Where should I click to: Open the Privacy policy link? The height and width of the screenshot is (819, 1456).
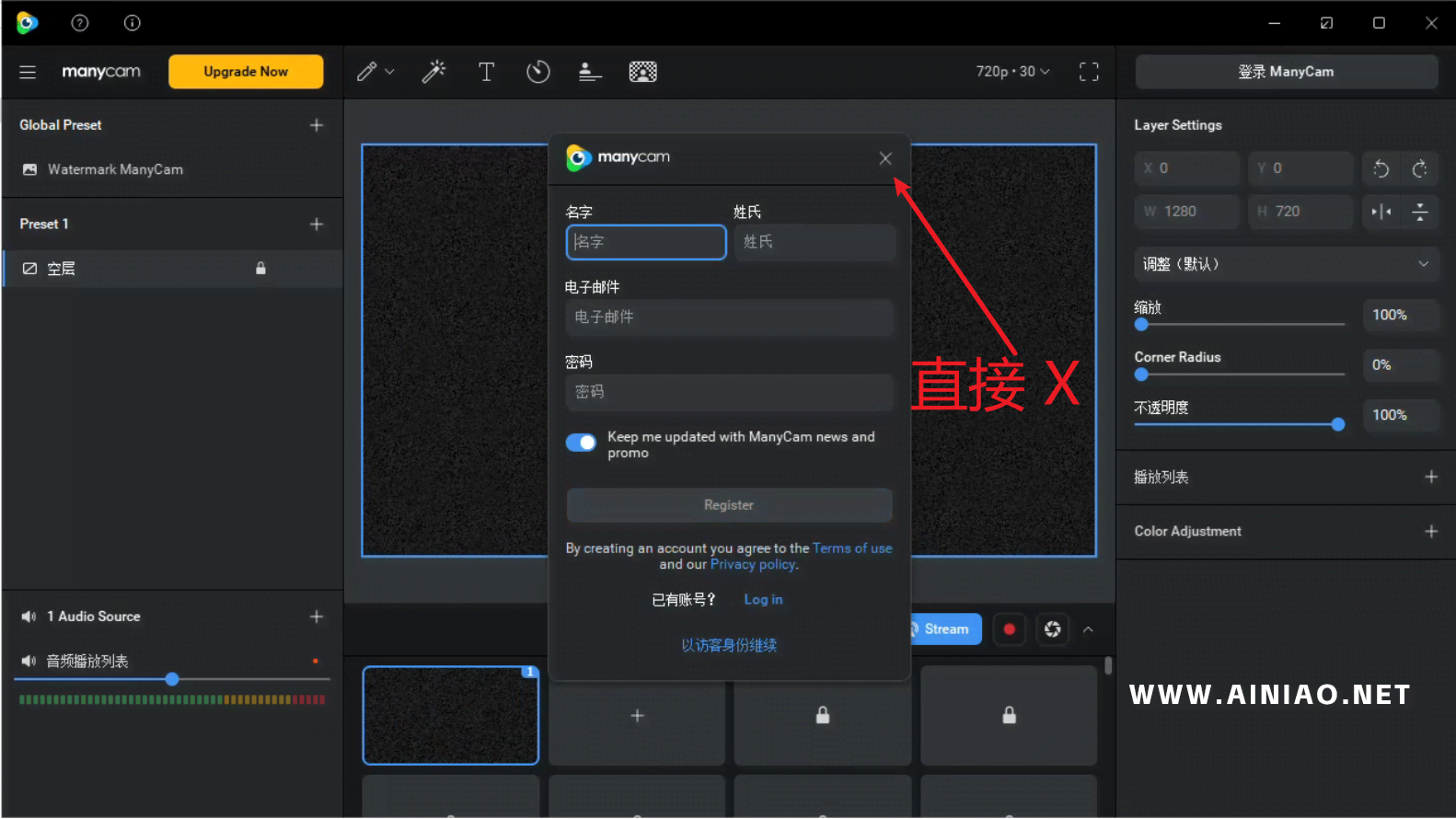point(753,565)
